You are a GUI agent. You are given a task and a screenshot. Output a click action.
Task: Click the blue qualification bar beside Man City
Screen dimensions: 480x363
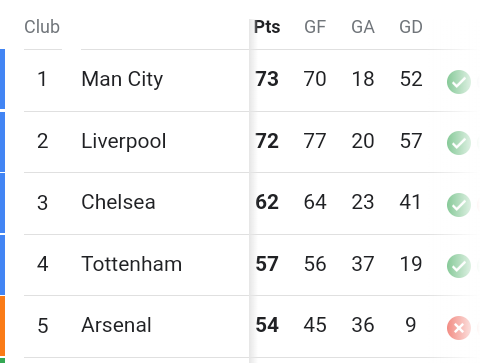tap(2, 79)
